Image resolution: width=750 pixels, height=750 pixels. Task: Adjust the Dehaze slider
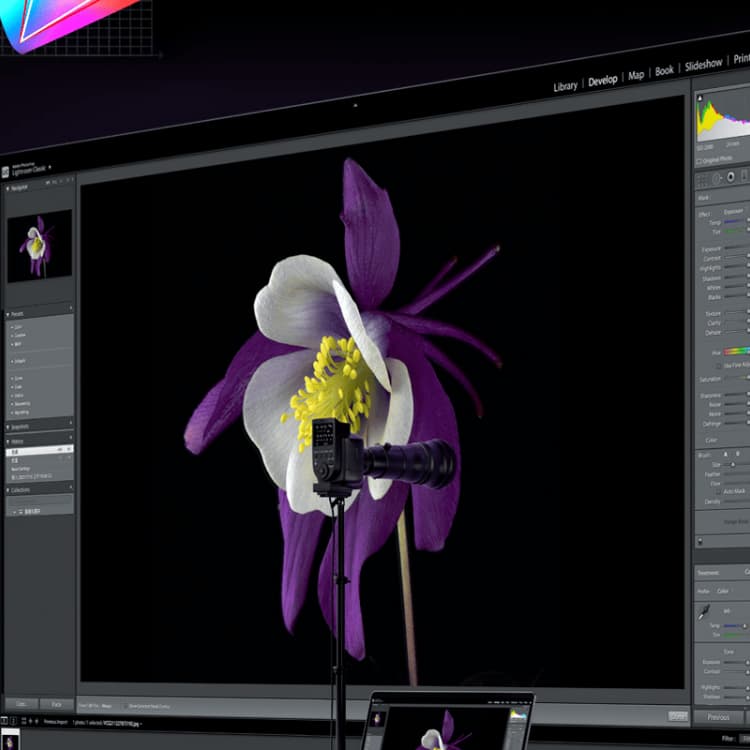point(737,331)
